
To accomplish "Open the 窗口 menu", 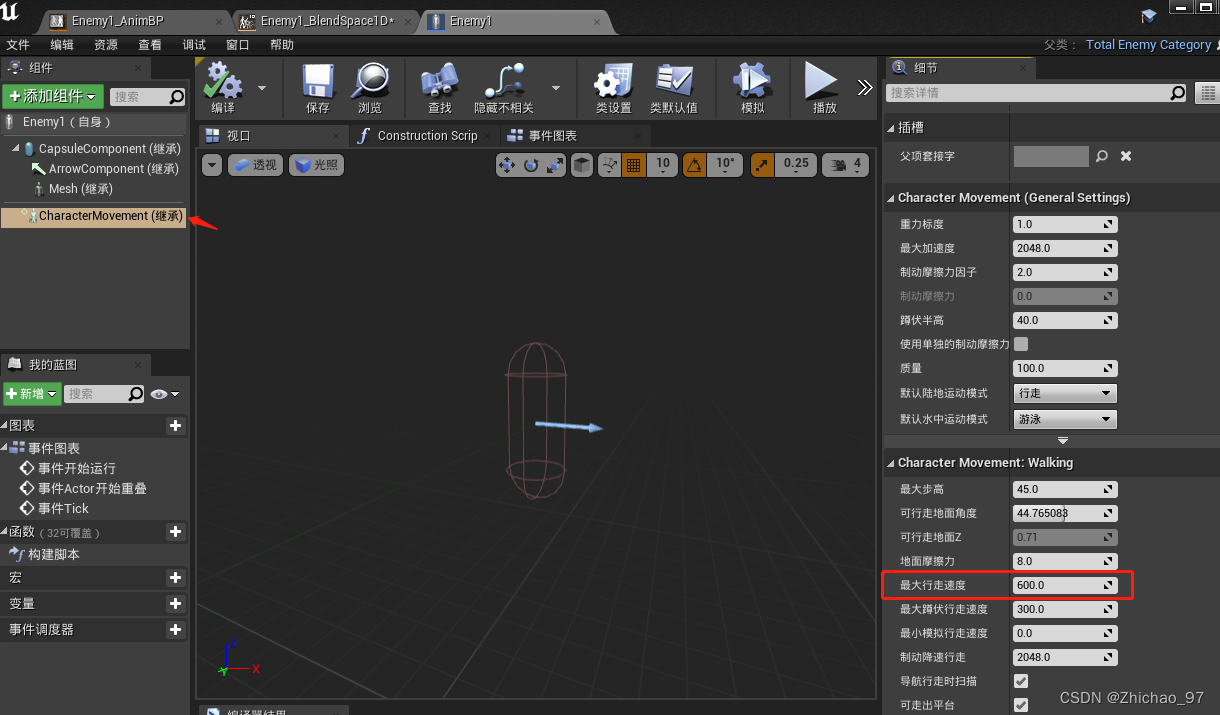I will 237,44.
